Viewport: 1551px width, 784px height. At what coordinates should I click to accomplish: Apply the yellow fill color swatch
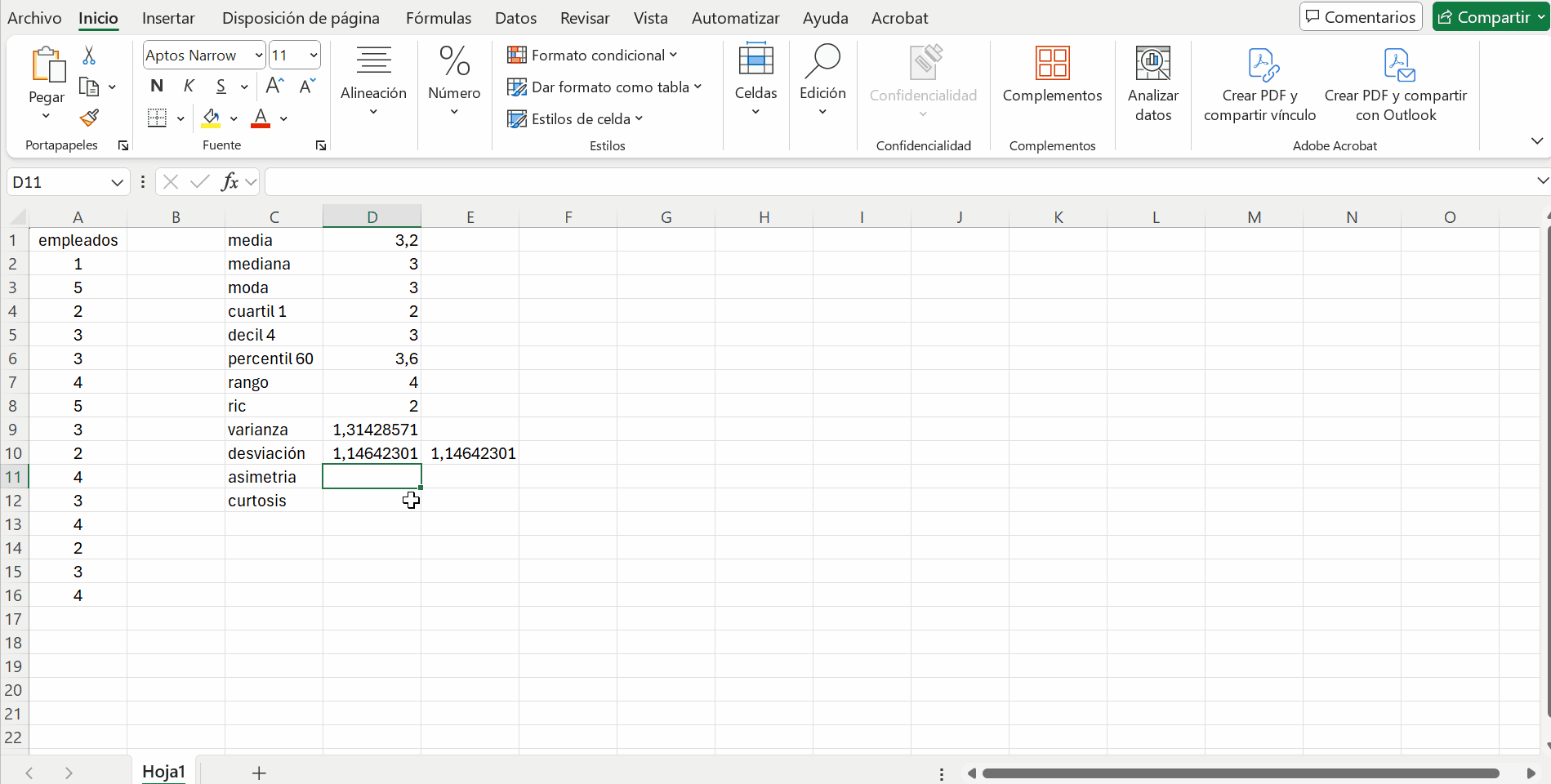click(211, 118)
